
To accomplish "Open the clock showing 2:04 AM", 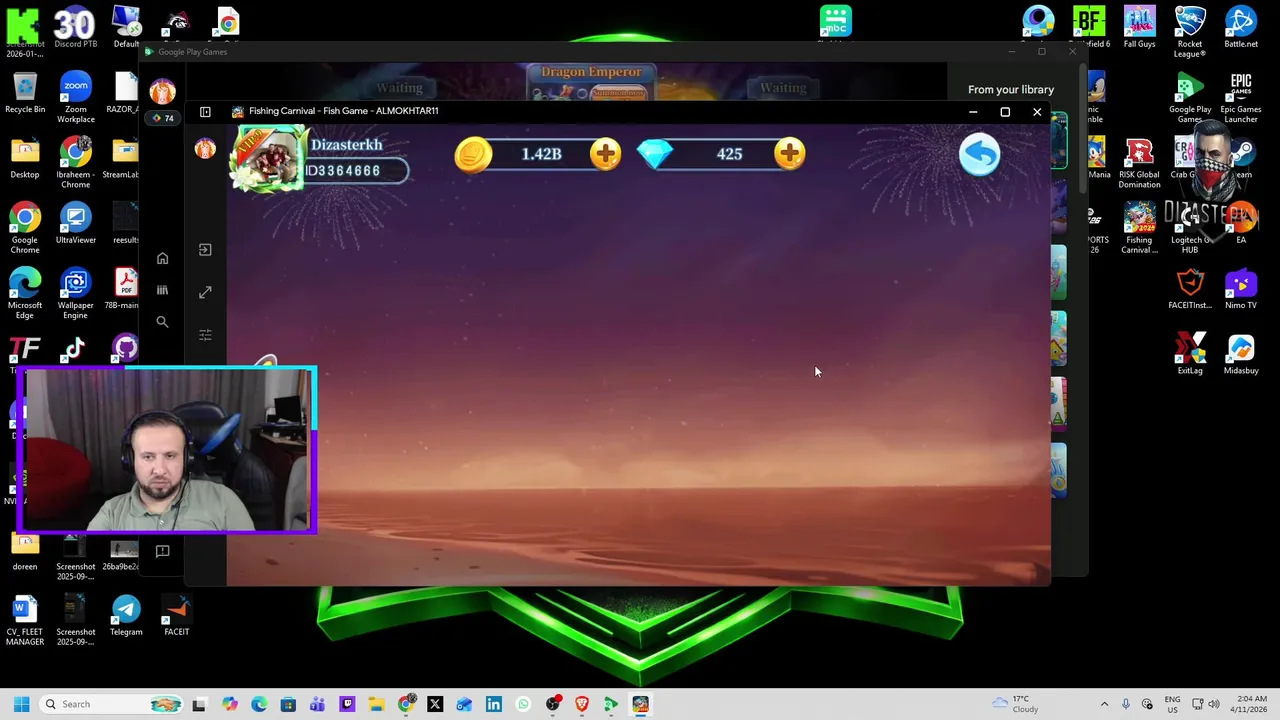I will (x=1249, y=704).
